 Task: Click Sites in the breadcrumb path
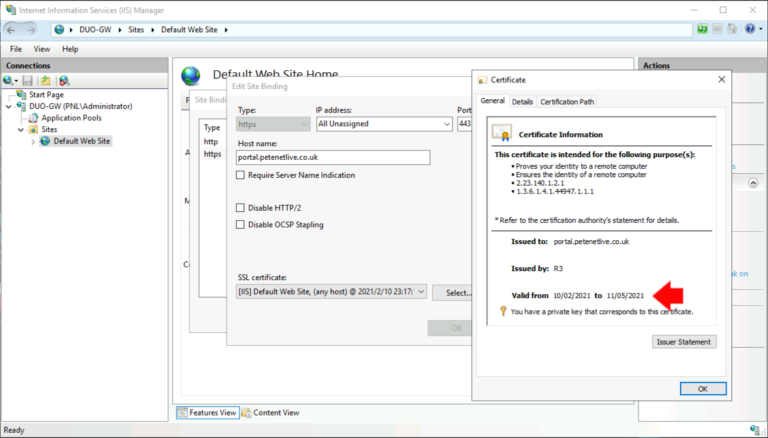pos(136,29)
